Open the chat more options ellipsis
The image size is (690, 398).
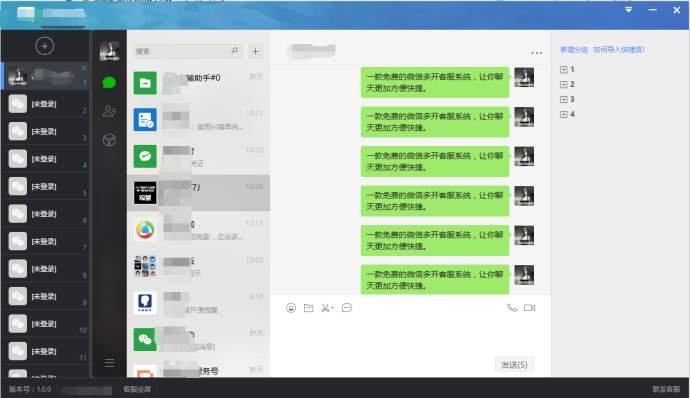tap(536, 53)
